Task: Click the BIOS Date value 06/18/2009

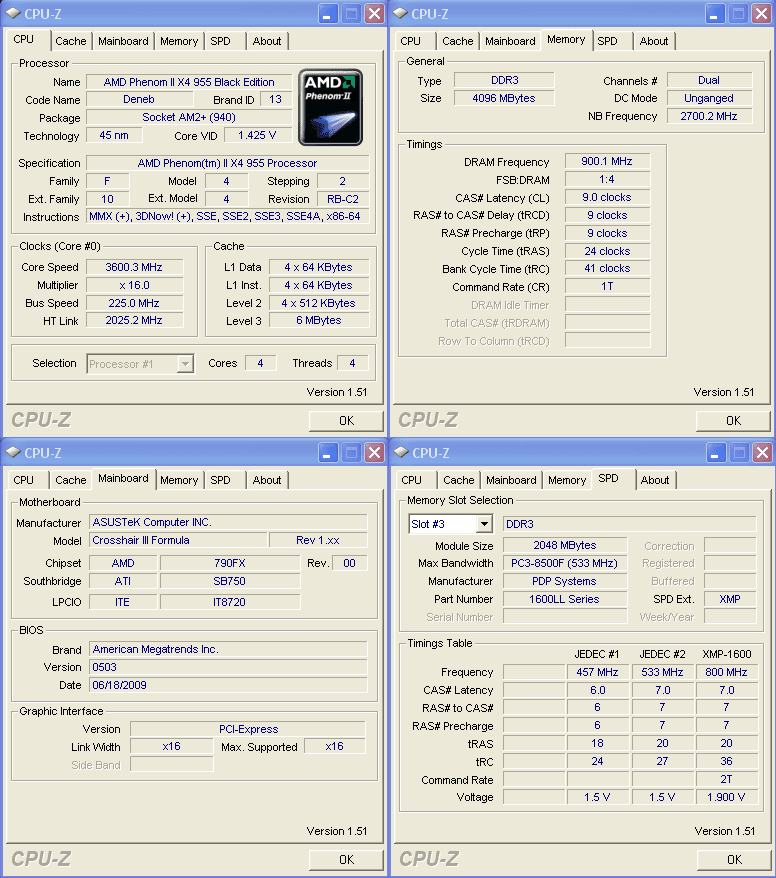Action: click(x=228, y=685)
